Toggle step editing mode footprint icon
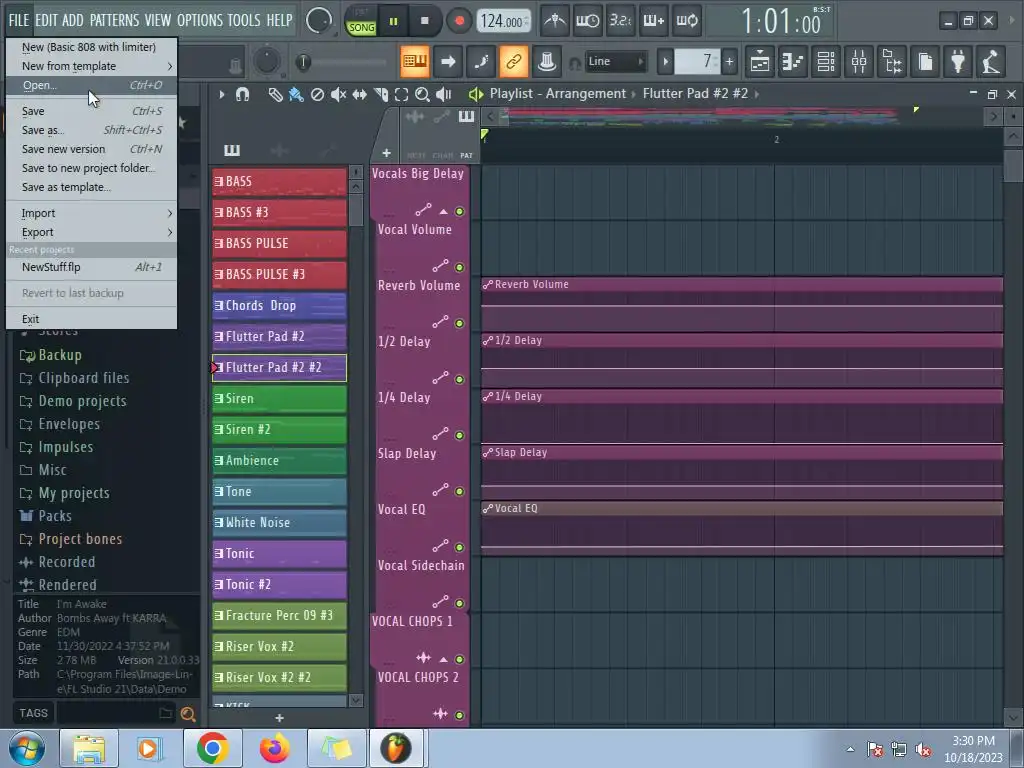 pos(481,62)
